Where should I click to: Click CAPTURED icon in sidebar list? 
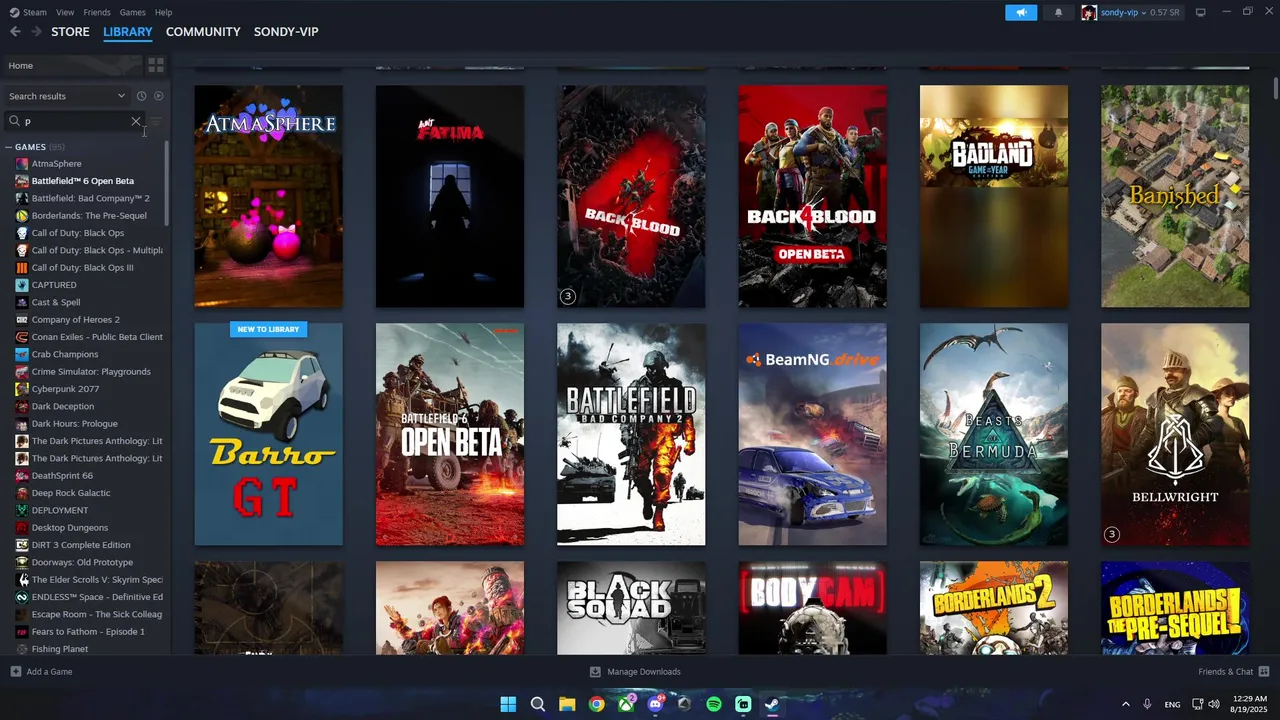point(22,285)
